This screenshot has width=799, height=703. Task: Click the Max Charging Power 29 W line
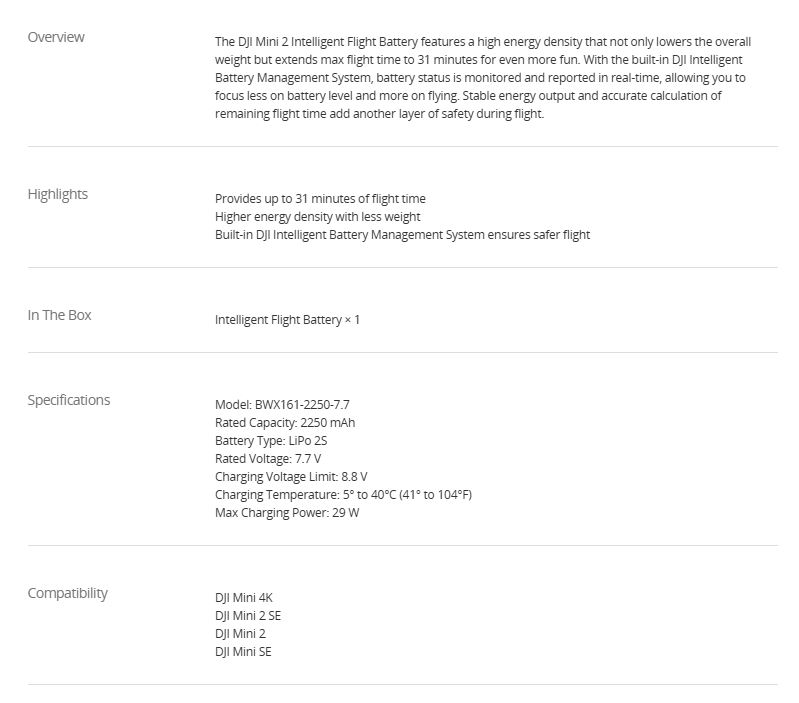click(287, 513)
